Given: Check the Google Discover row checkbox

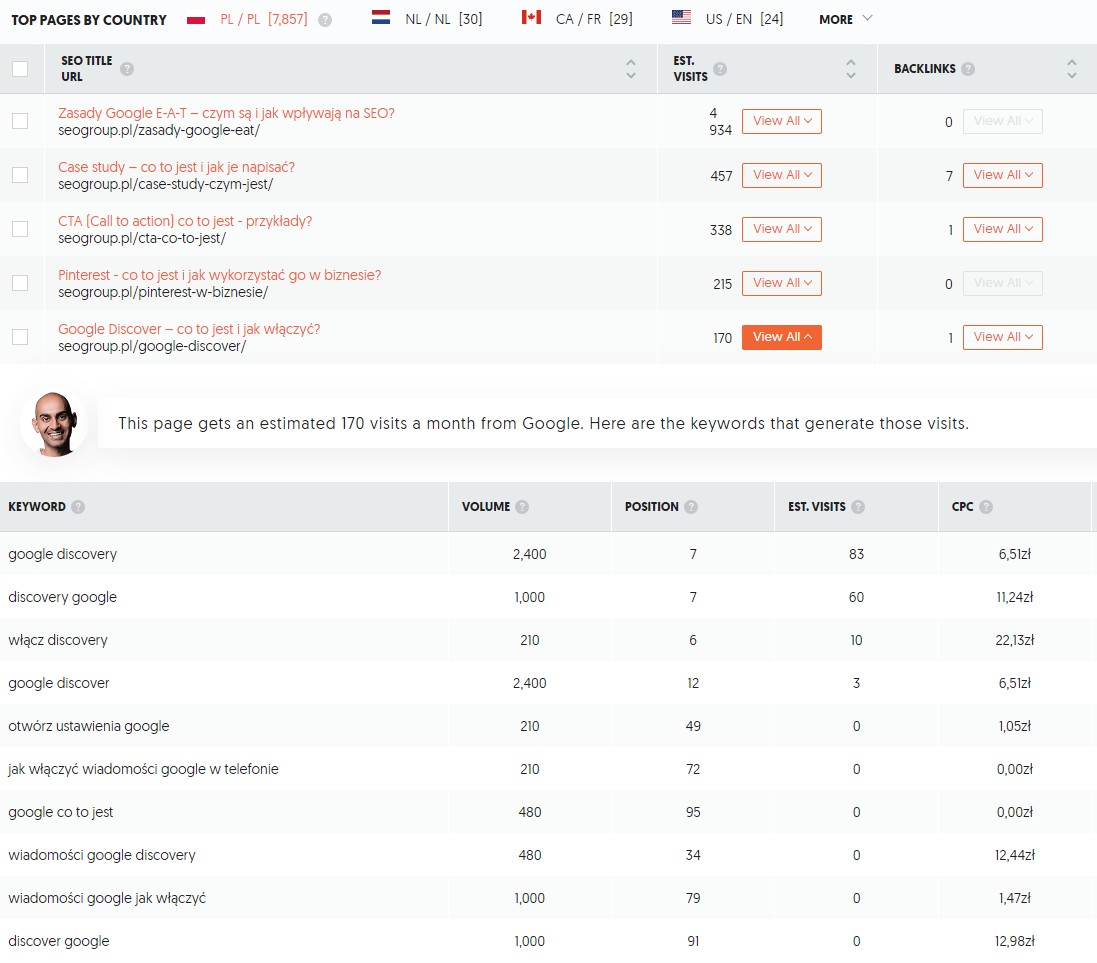Looking at the screenshot, I should (x=20, y=337).
